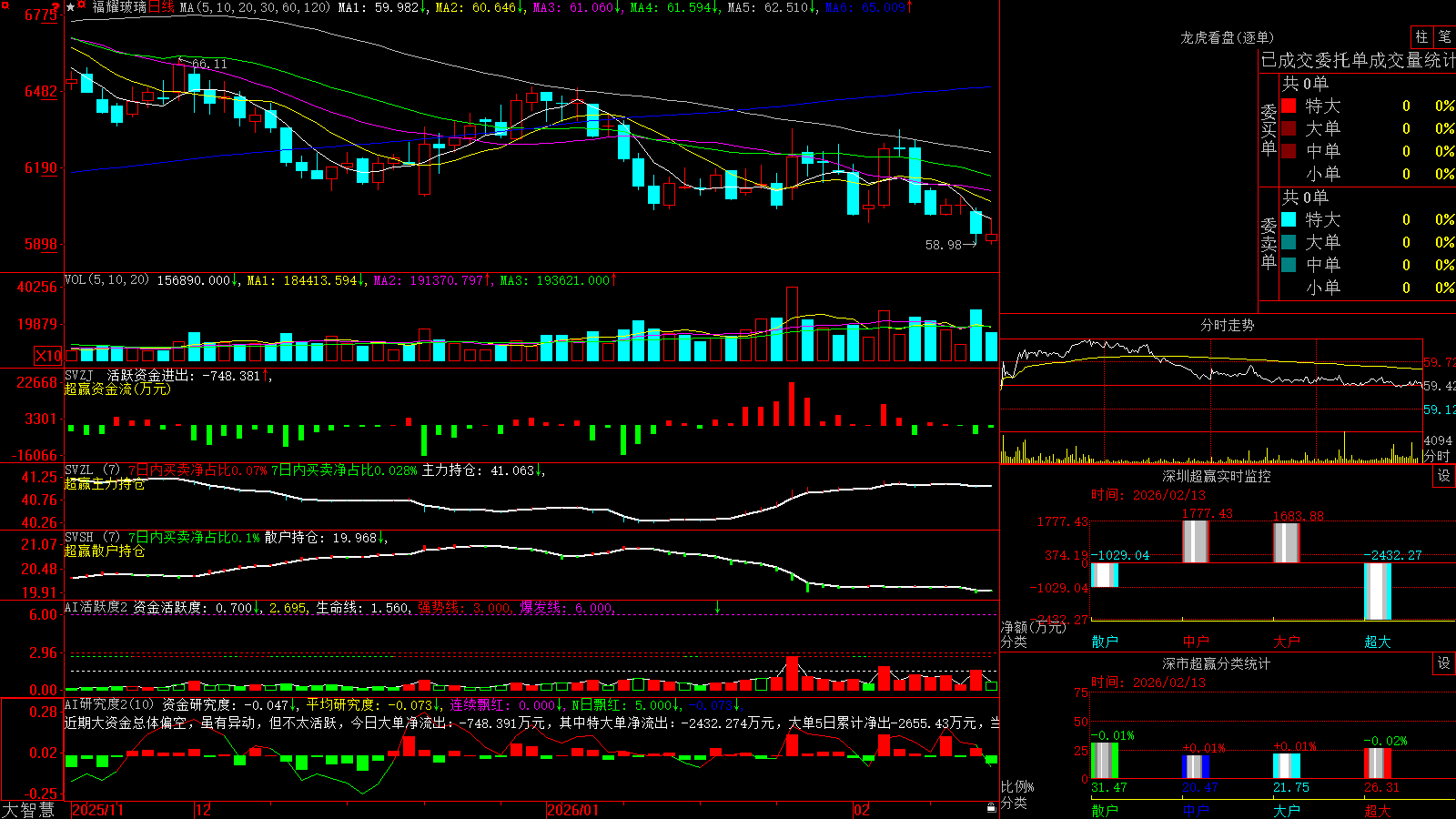
Task: Click 已成交委托单成交量统计 header
Action: pos(1358,61)
